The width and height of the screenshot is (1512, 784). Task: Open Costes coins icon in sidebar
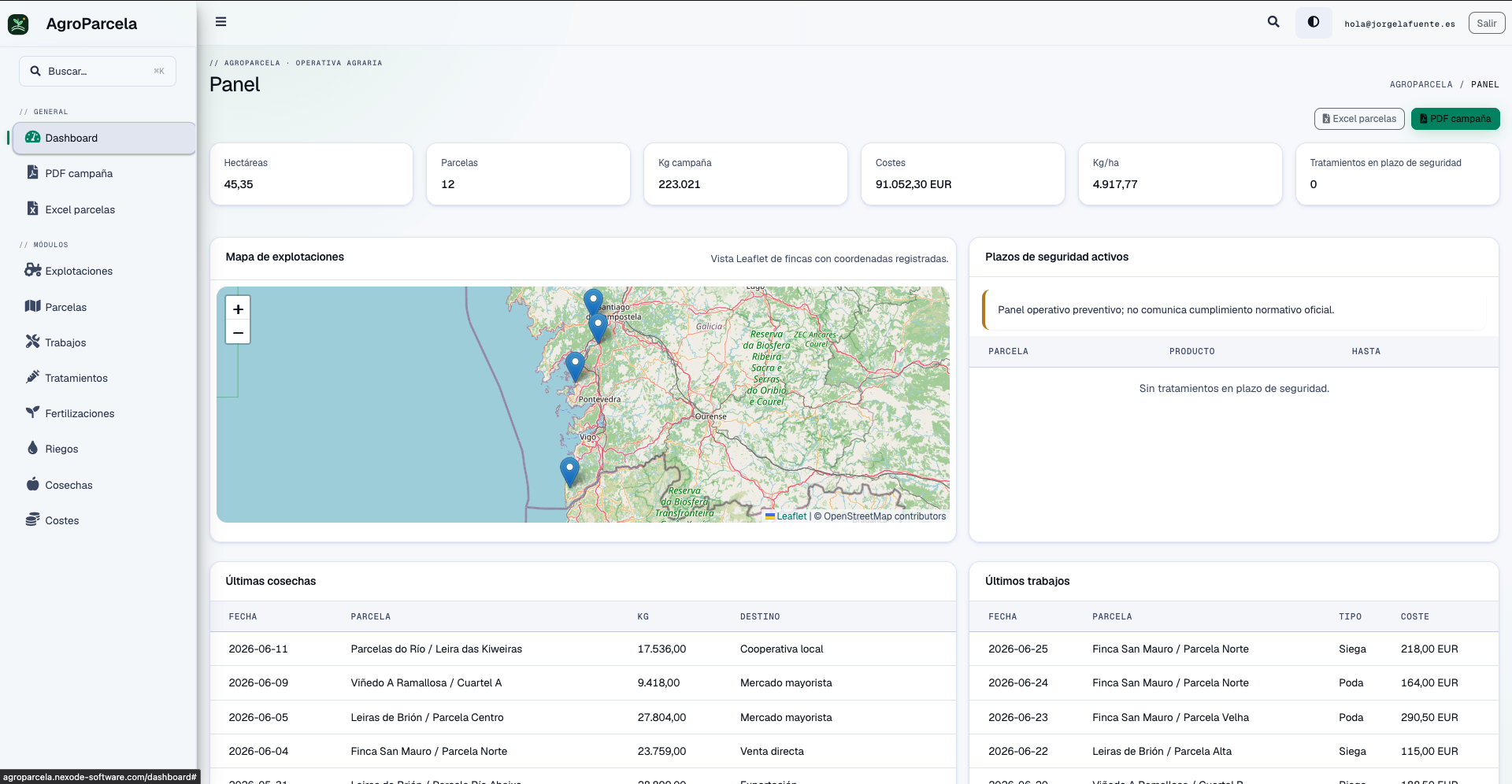point(32,520)
